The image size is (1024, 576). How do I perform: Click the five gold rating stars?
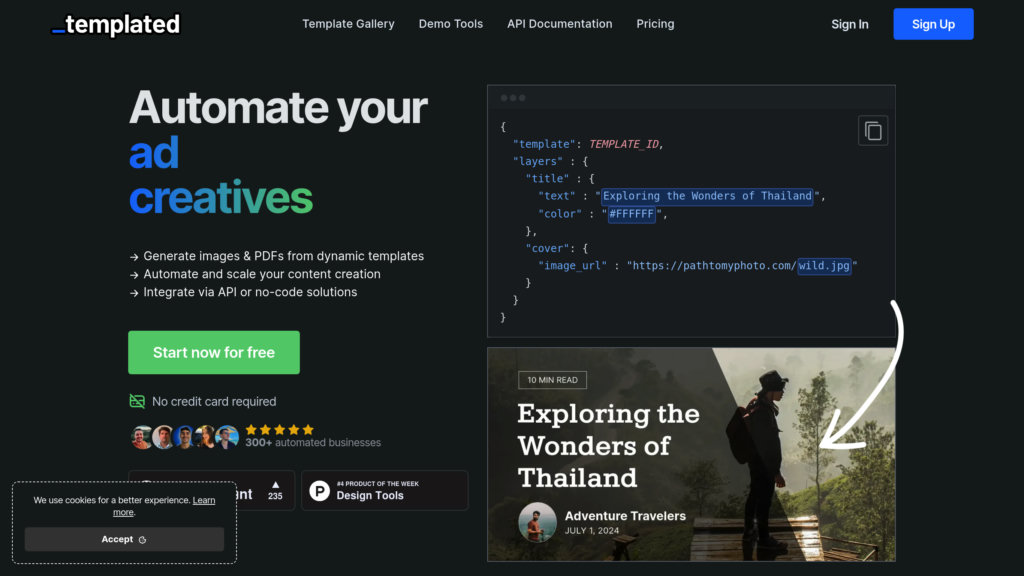(x=280, y=429)
